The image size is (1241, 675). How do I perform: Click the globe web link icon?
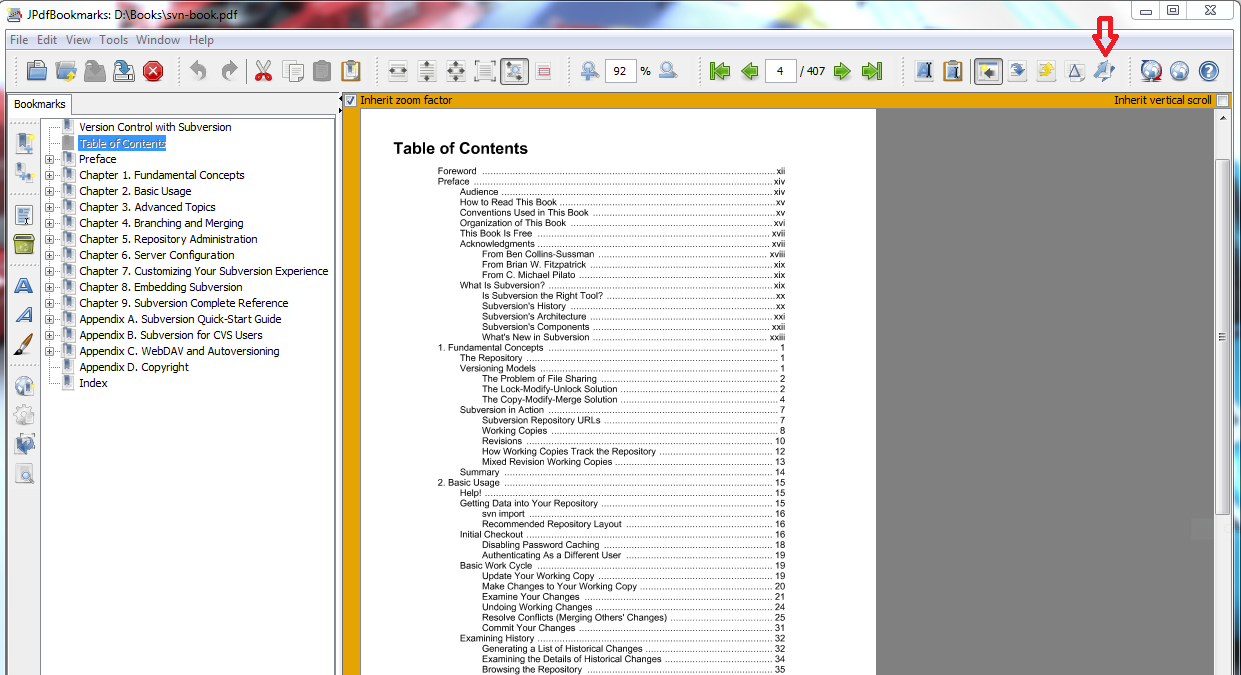[x=1180, y=71]
